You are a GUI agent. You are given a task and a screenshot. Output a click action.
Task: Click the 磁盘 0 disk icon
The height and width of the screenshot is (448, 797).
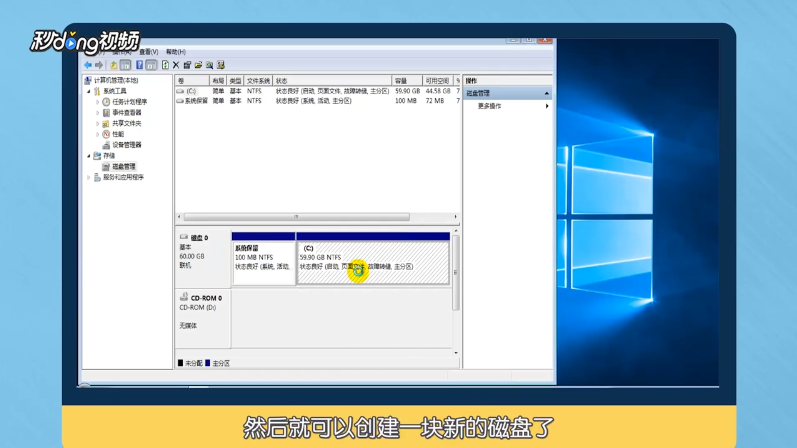point(184,237)
